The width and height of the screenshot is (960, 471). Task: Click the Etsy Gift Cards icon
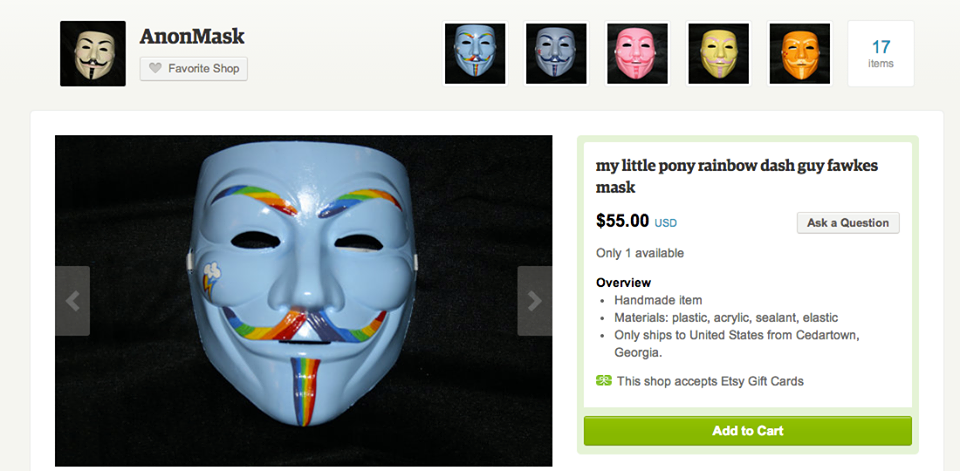tap(603, 381)
